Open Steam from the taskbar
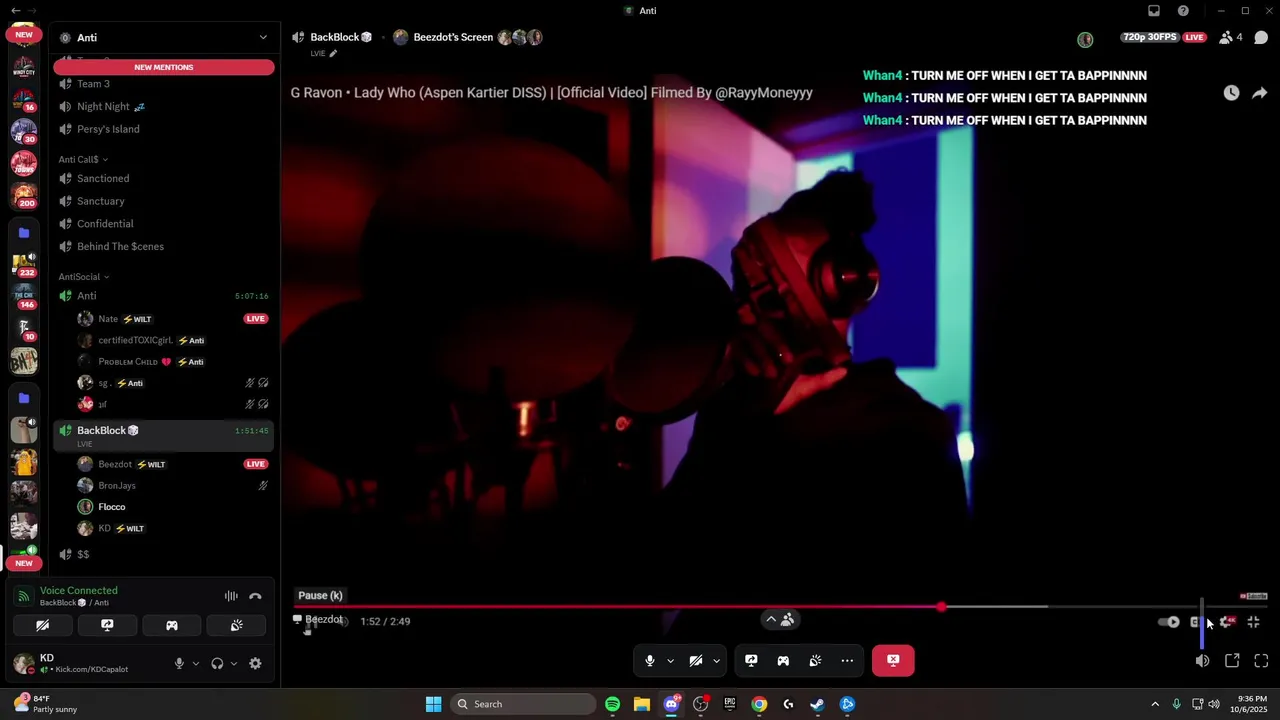1280x720 pixels. (x=817, y=704)
